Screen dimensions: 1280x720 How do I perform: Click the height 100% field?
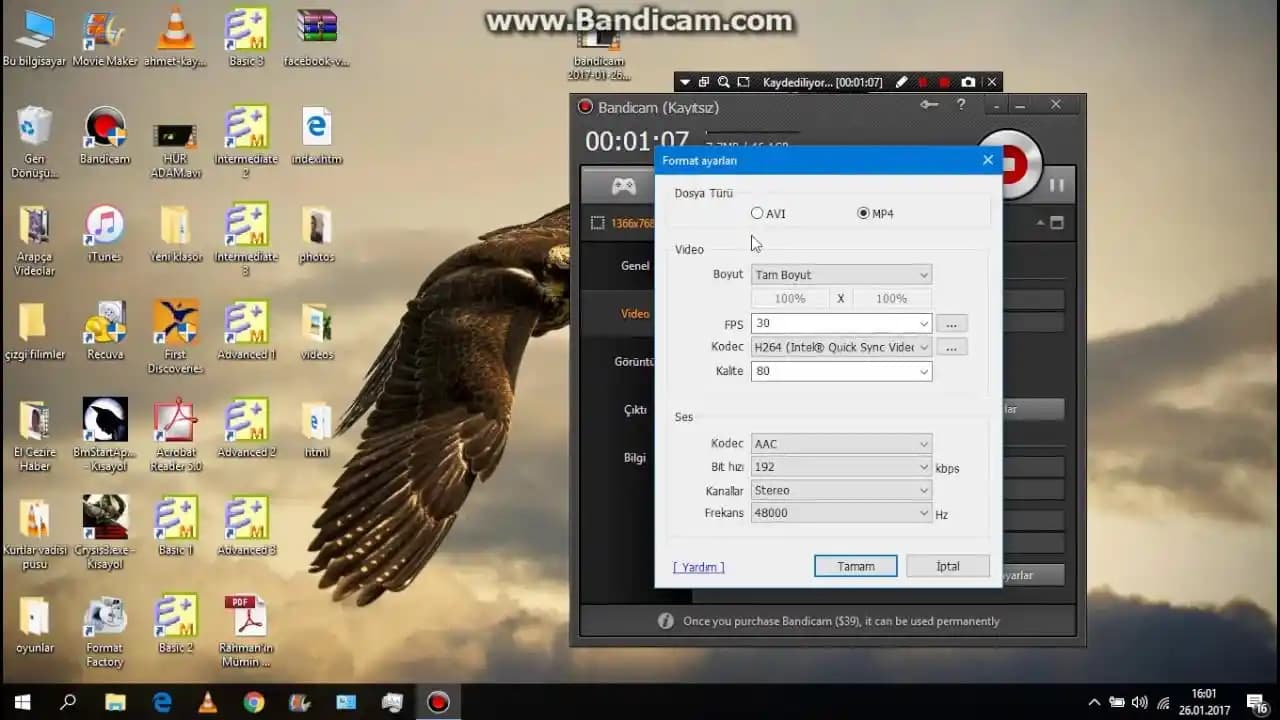pyautogui.click(x=891, y=298)
